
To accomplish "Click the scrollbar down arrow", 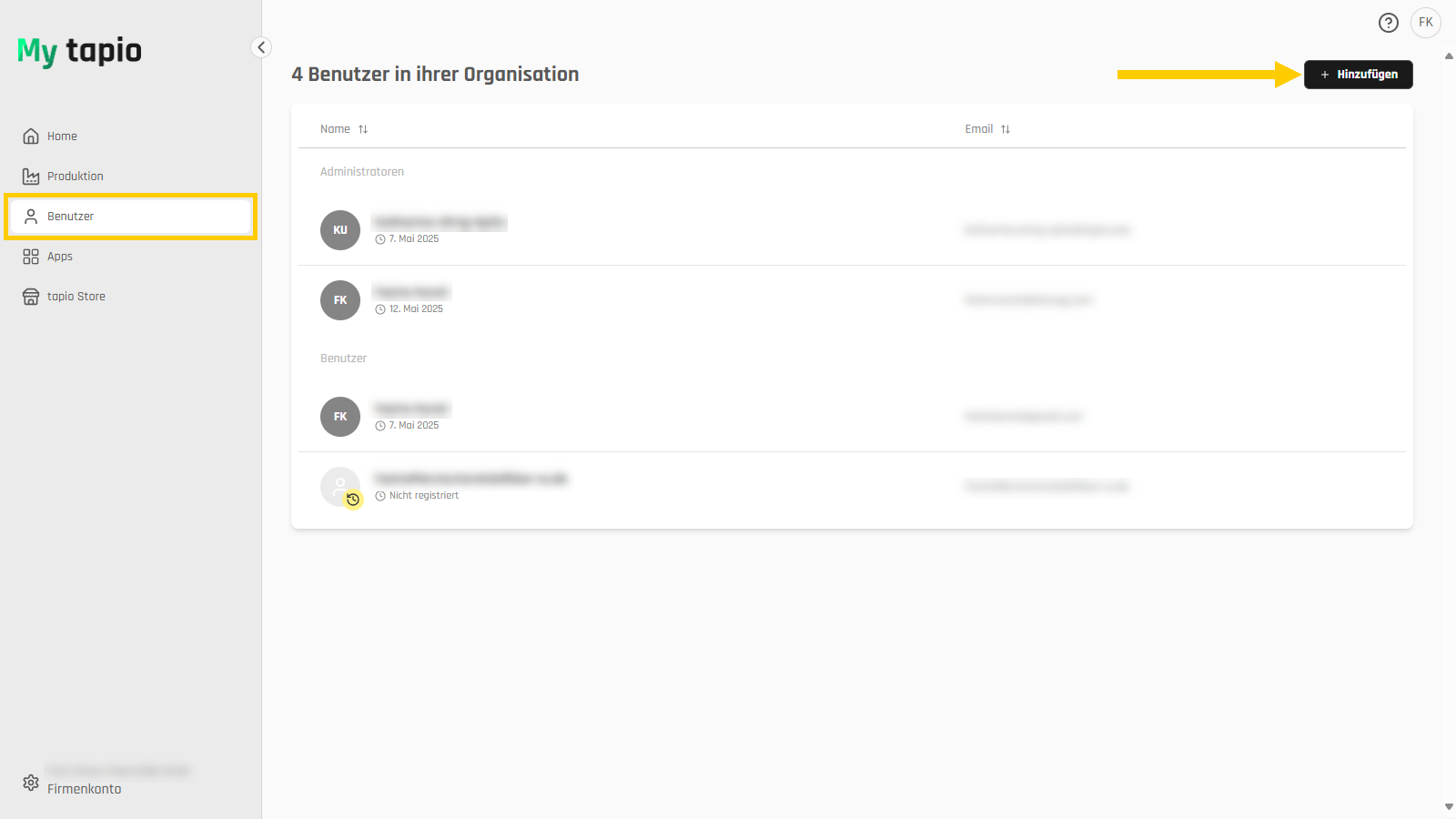I will pyautogui.click(x=1449, y=806).
